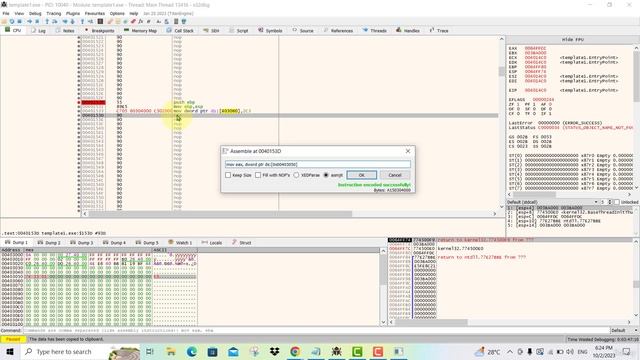
Task: Open Dropbox from the taskbar
Action: click(274, 351)
